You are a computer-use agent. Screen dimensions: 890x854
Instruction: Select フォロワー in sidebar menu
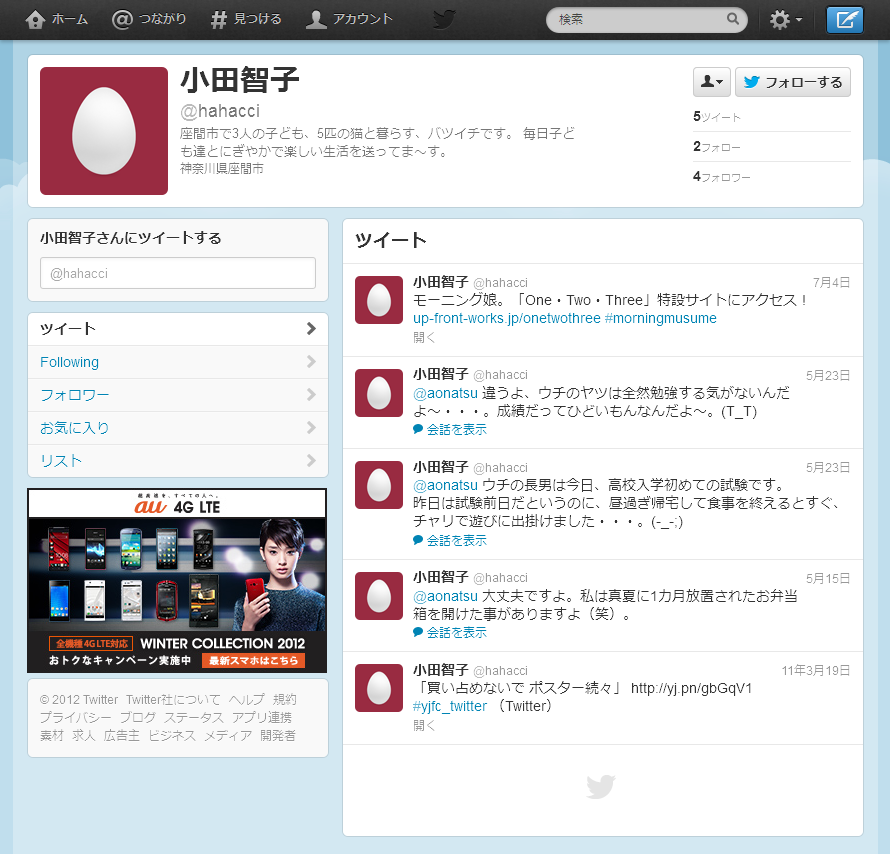point(178,395)
